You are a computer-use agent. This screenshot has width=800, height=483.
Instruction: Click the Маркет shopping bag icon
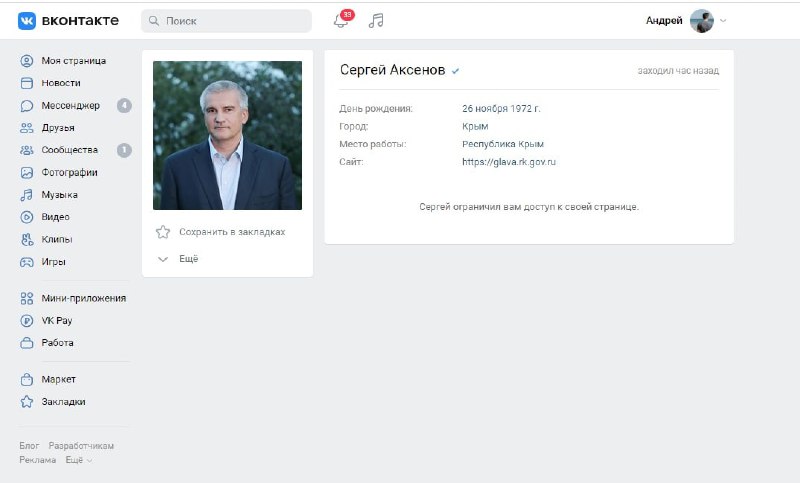[27, 379]
